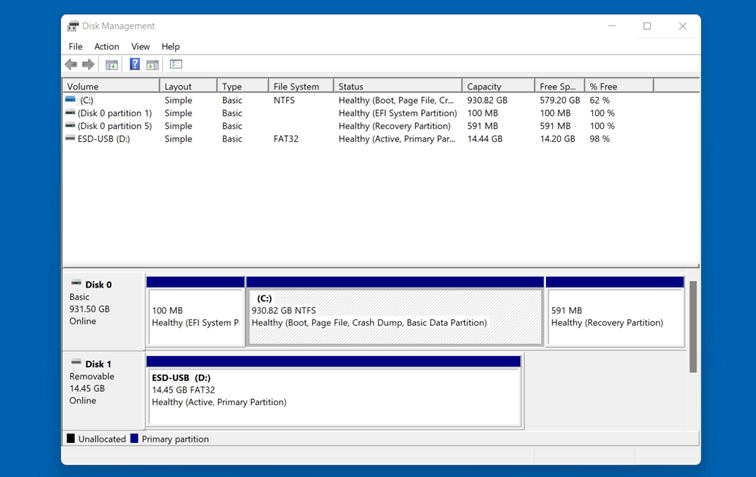Click the Properties/Settings toolbar icon
This screenshot has height=477, width=756.
176,64
